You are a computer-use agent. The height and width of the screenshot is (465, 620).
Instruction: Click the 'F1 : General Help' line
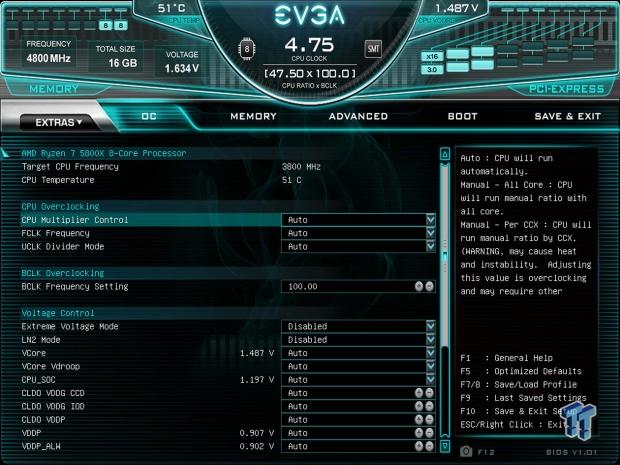pyautogui.click(x=507, y=358)
